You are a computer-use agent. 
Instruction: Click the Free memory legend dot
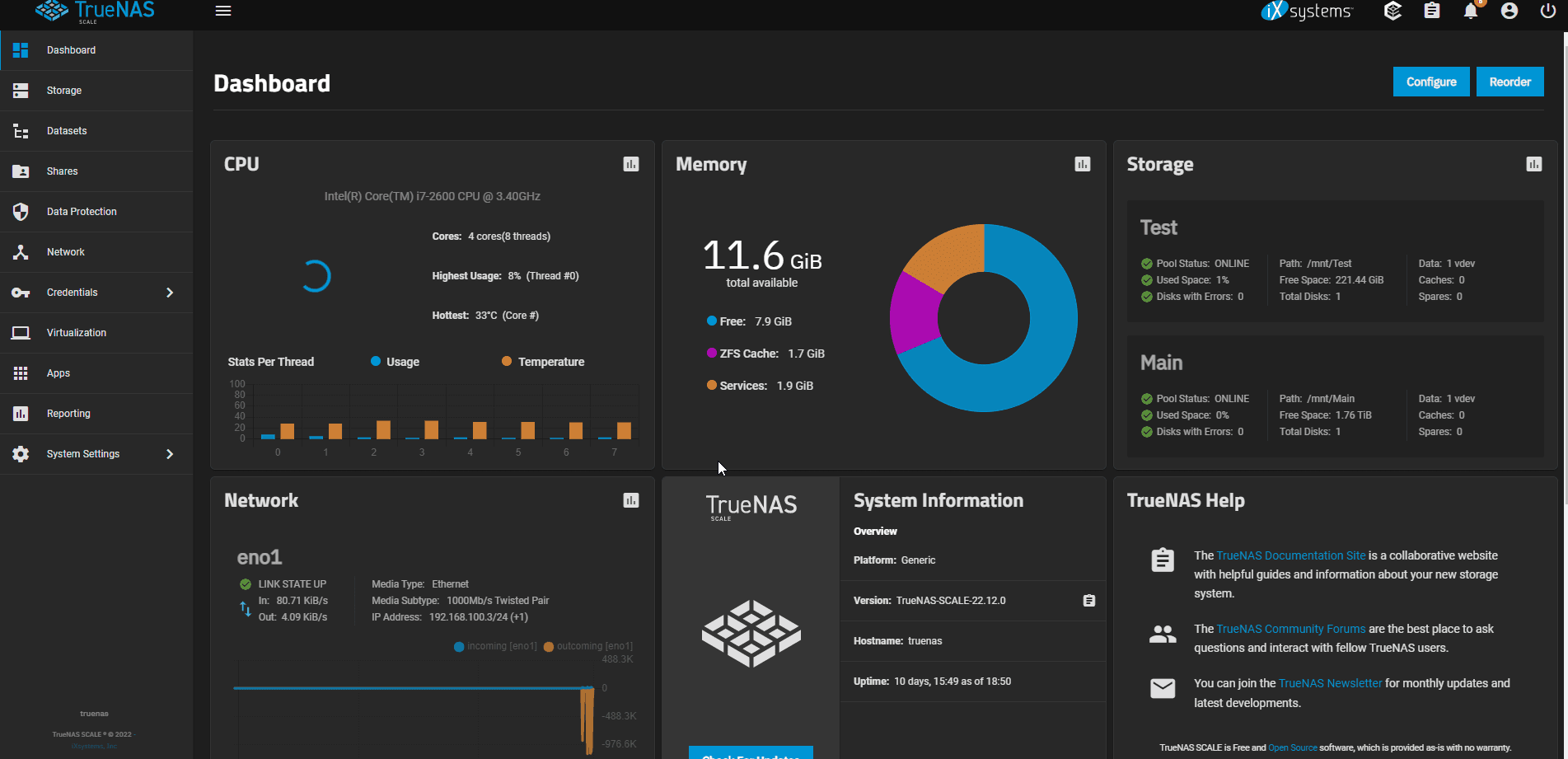tap(712, 321)
